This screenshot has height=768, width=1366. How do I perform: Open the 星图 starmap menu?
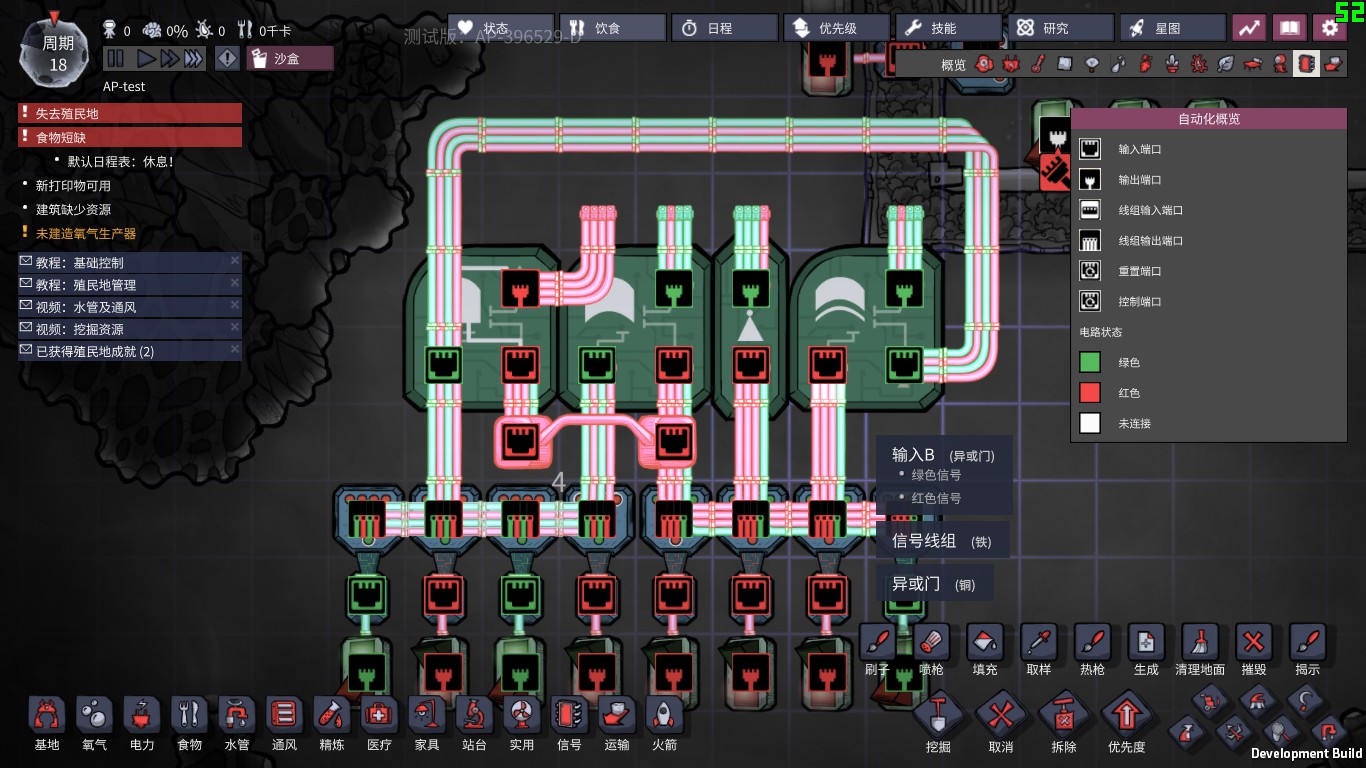click(1172, 28)
